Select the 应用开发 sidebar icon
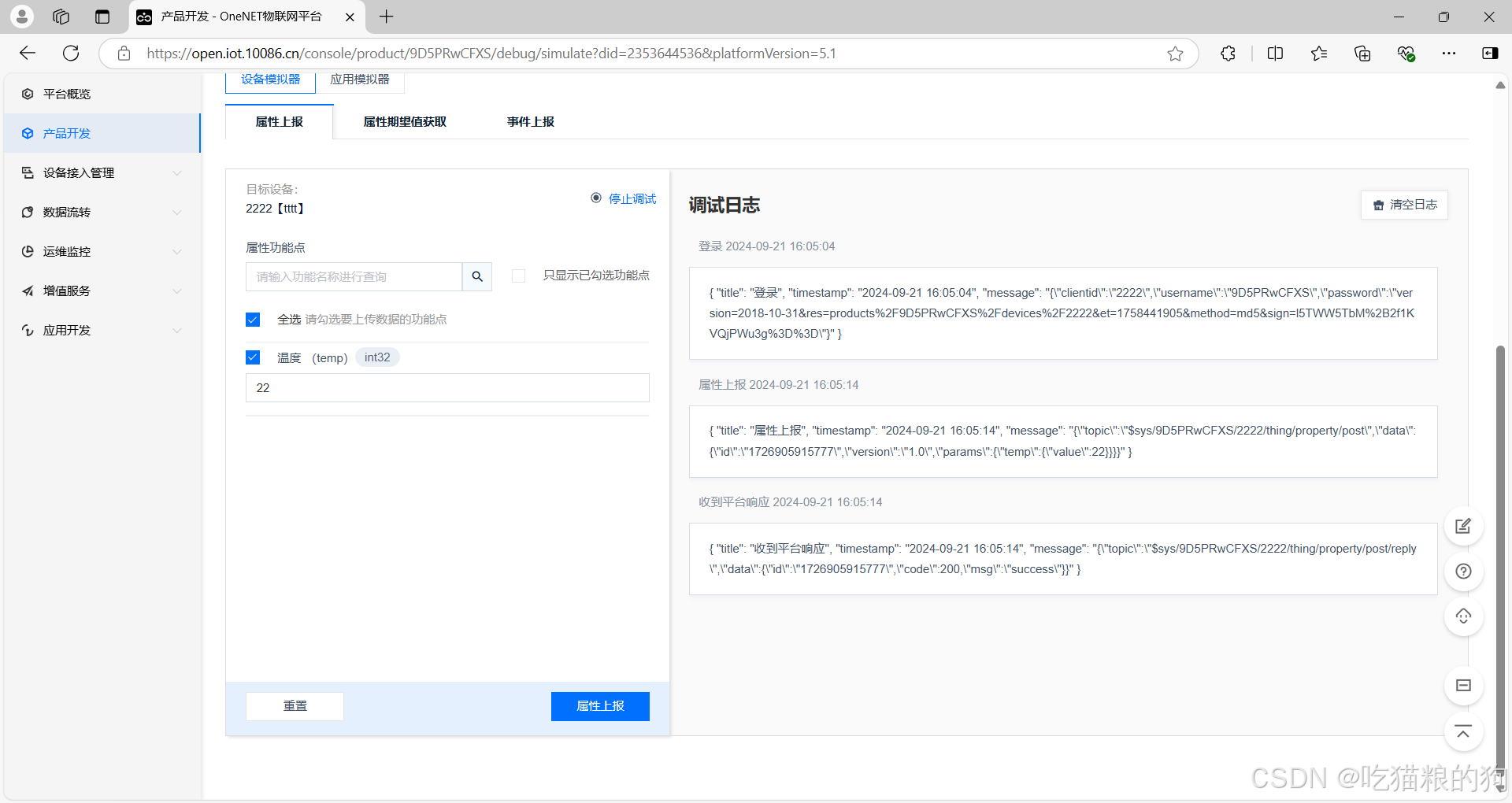 pyautogui.click(x=28, y=330)
